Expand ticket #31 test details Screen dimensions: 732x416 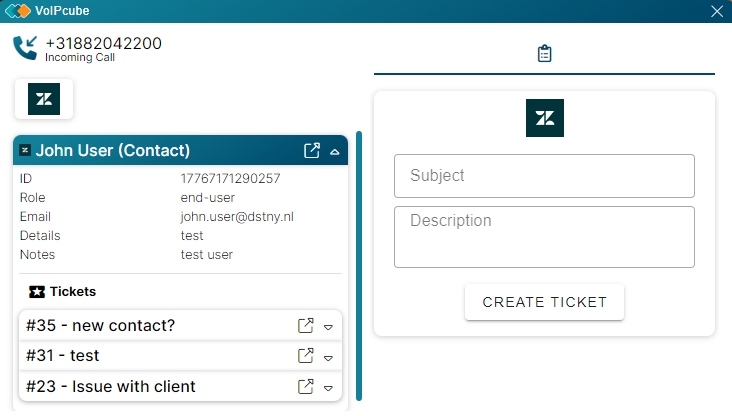pos(328,357)
